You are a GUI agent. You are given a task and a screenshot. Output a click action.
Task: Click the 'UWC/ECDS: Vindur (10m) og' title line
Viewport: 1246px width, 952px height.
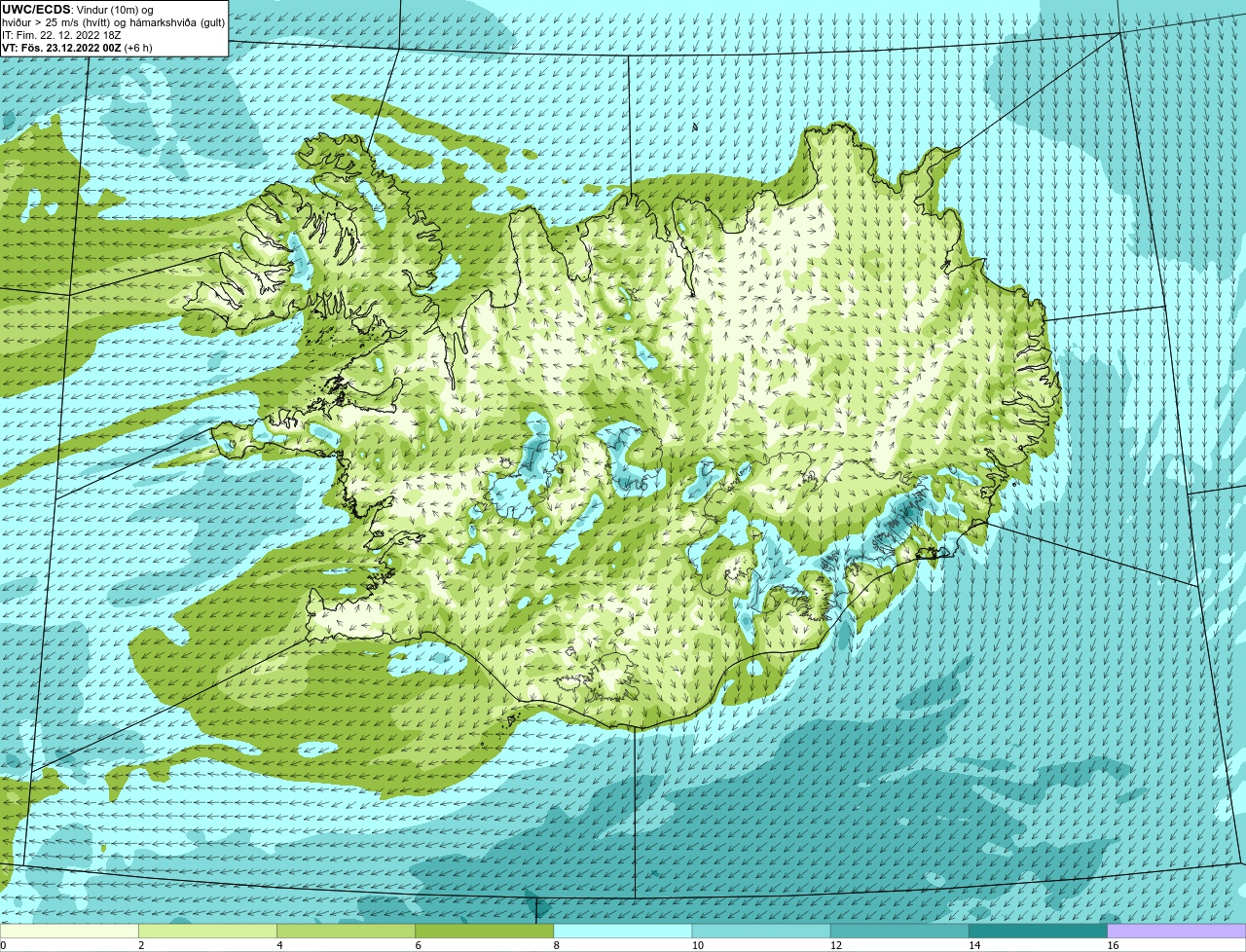click(x=78, y=10)
